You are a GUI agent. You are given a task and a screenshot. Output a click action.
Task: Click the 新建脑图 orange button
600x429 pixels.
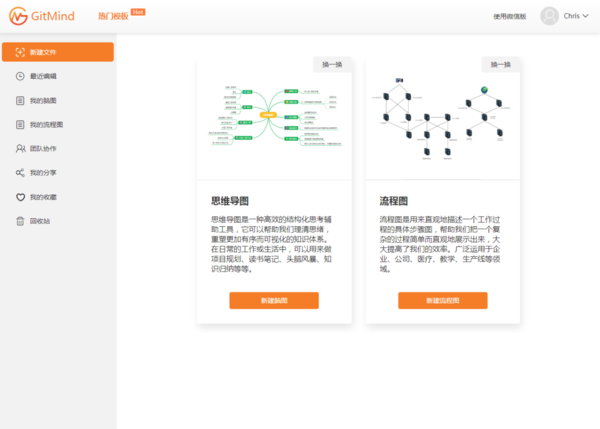(274, 300)
